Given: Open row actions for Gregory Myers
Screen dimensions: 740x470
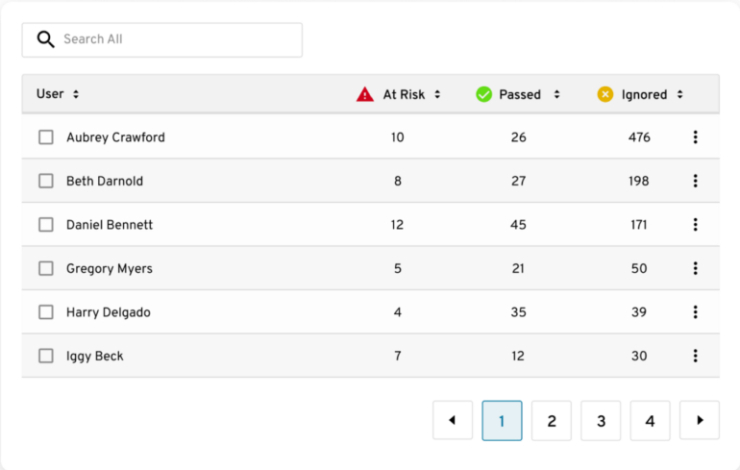Looking at the screenshot, I should 695,269.
